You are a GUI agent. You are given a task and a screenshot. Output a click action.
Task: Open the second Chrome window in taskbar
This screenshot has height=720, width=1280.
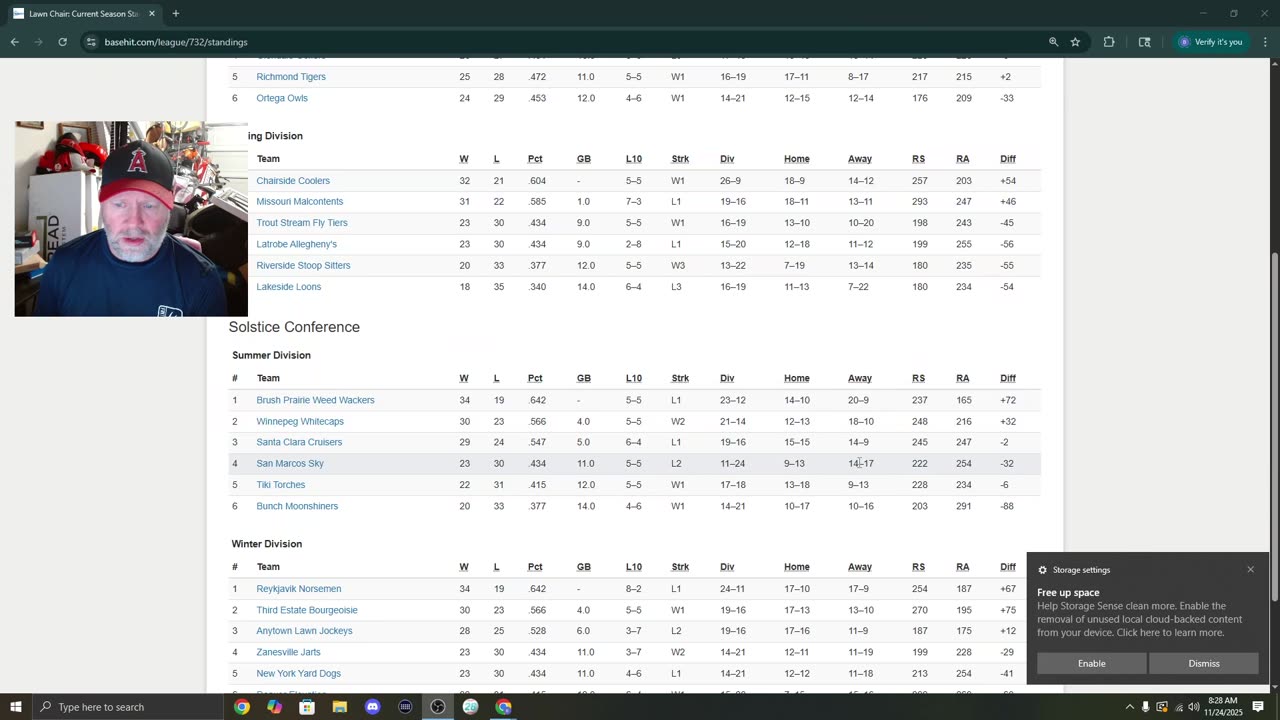click(503, 707)
